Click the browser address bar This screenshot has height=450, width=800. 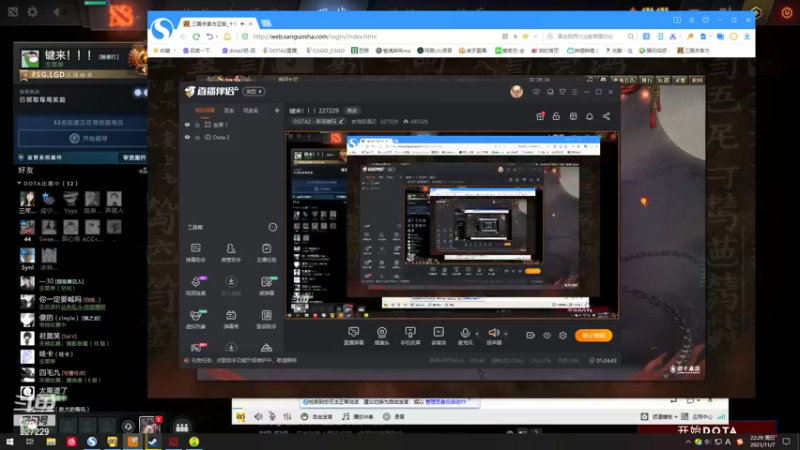[372, 36]
